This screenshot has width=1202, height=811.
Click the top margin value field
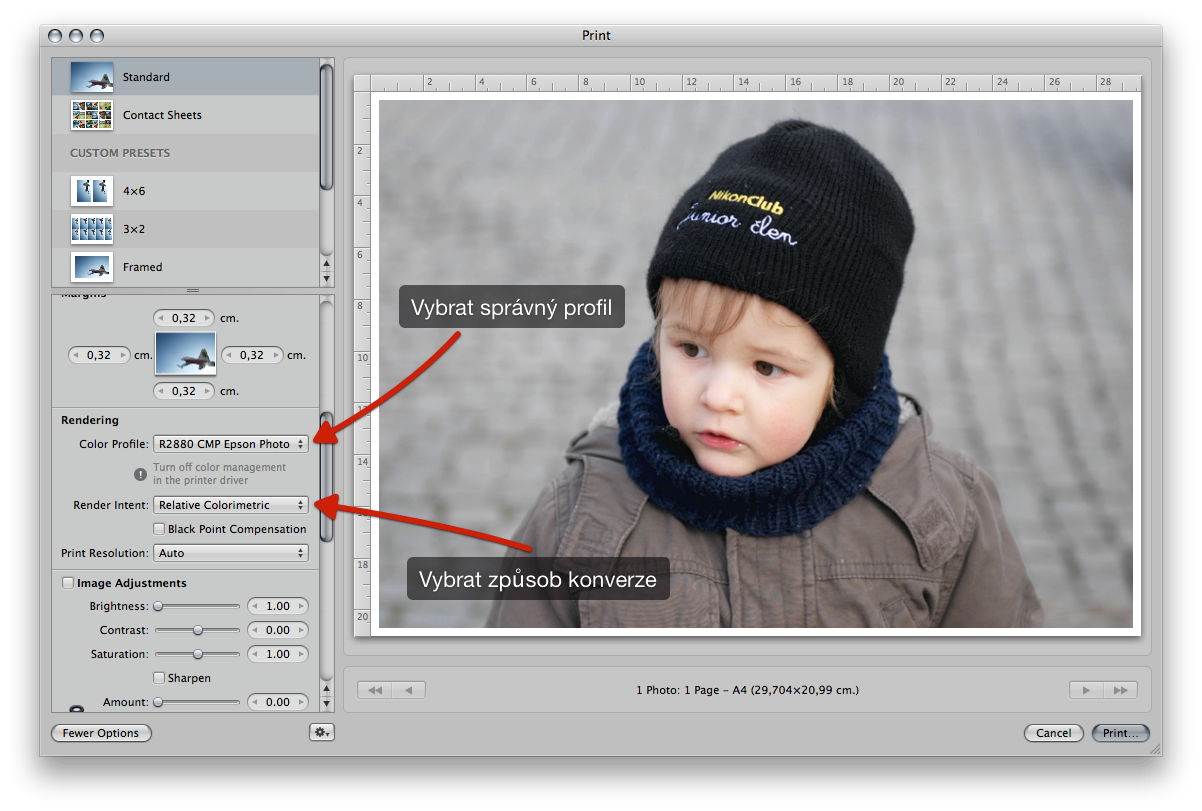click(x=184, y=318)
